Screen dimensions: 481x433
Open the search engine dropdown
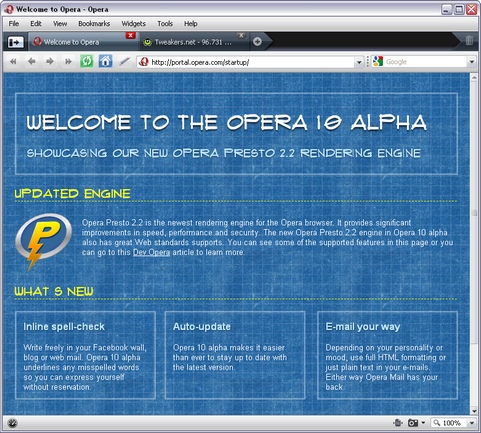click(x=471, y=62)
